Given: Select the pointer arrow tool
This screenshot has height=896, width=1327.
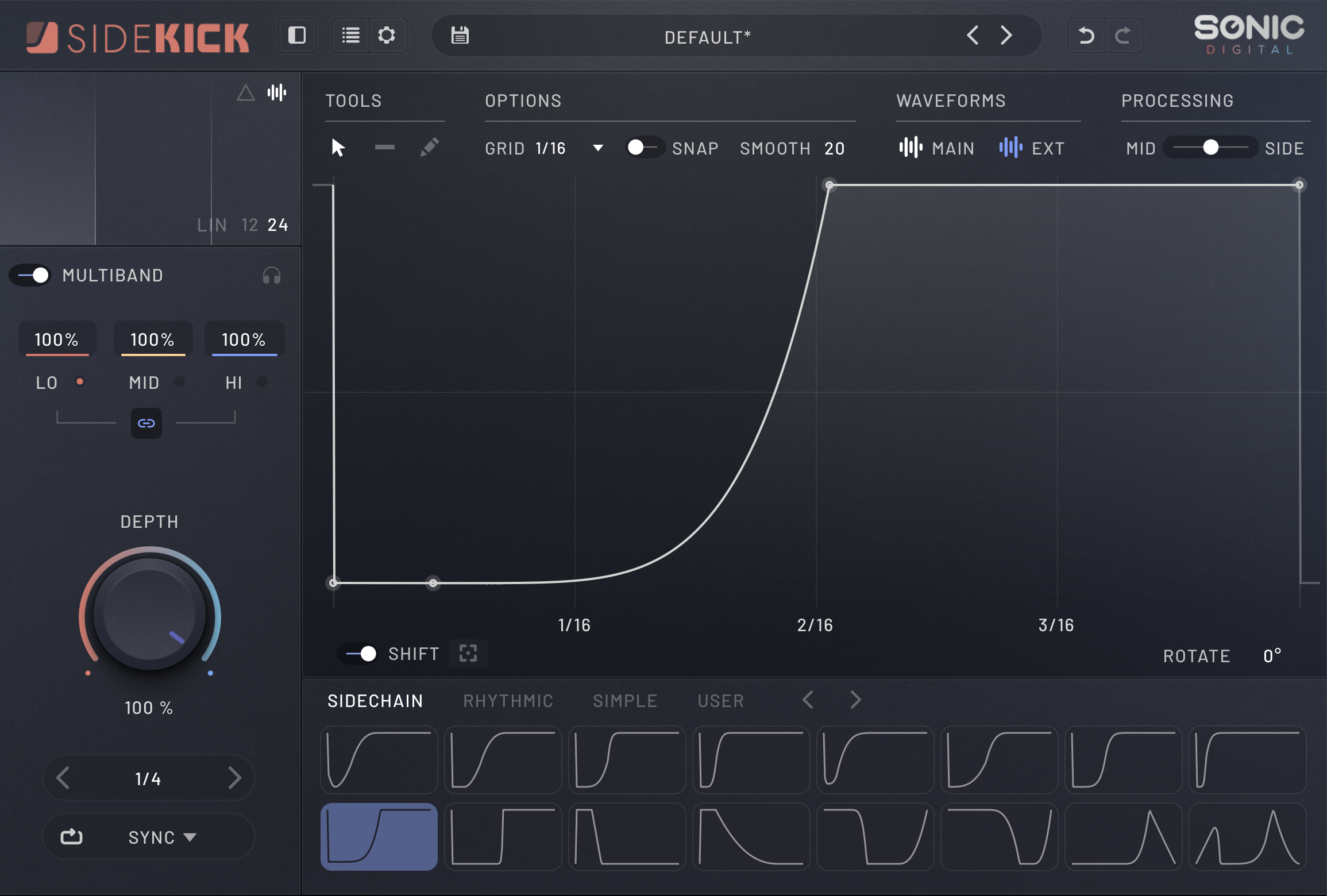Looking at the screenshot, I should (338, 148).
